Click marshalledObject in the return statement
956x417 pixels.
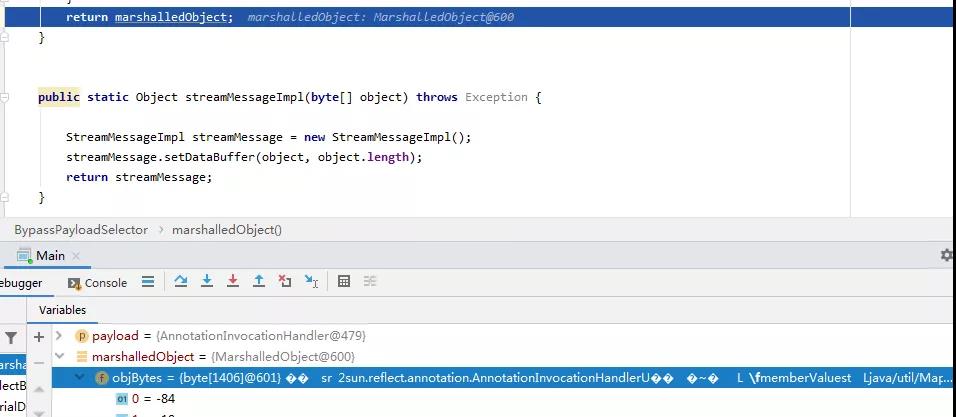[171, 17]
